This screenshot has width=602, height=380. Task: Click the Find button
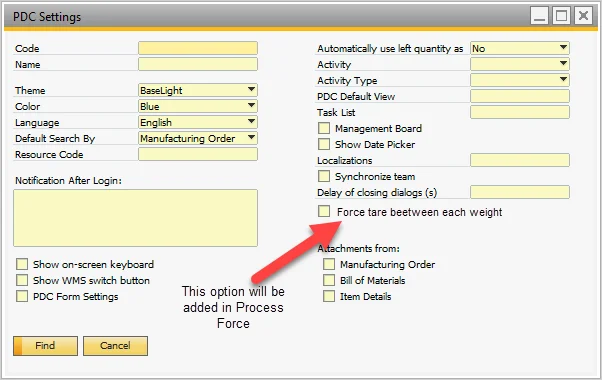(x=45, y=346)
